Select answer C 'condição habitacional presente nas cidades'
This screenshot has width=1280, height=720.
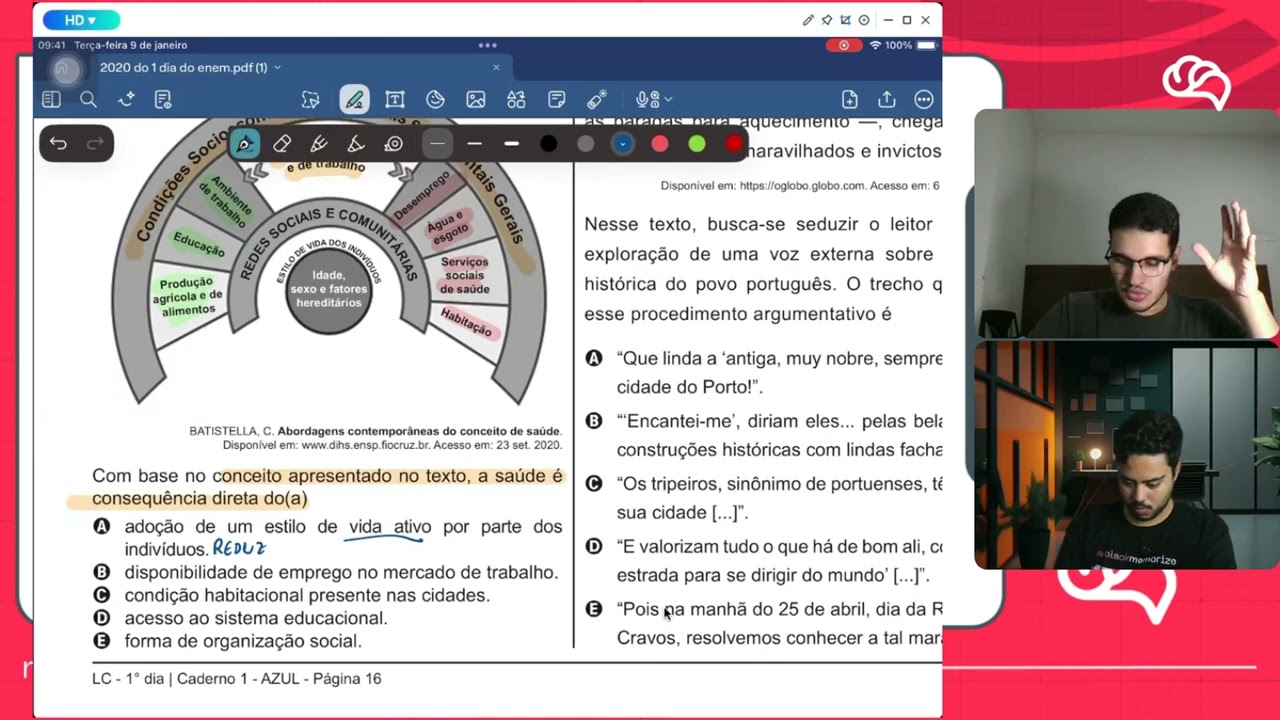[x=291, y=596]
